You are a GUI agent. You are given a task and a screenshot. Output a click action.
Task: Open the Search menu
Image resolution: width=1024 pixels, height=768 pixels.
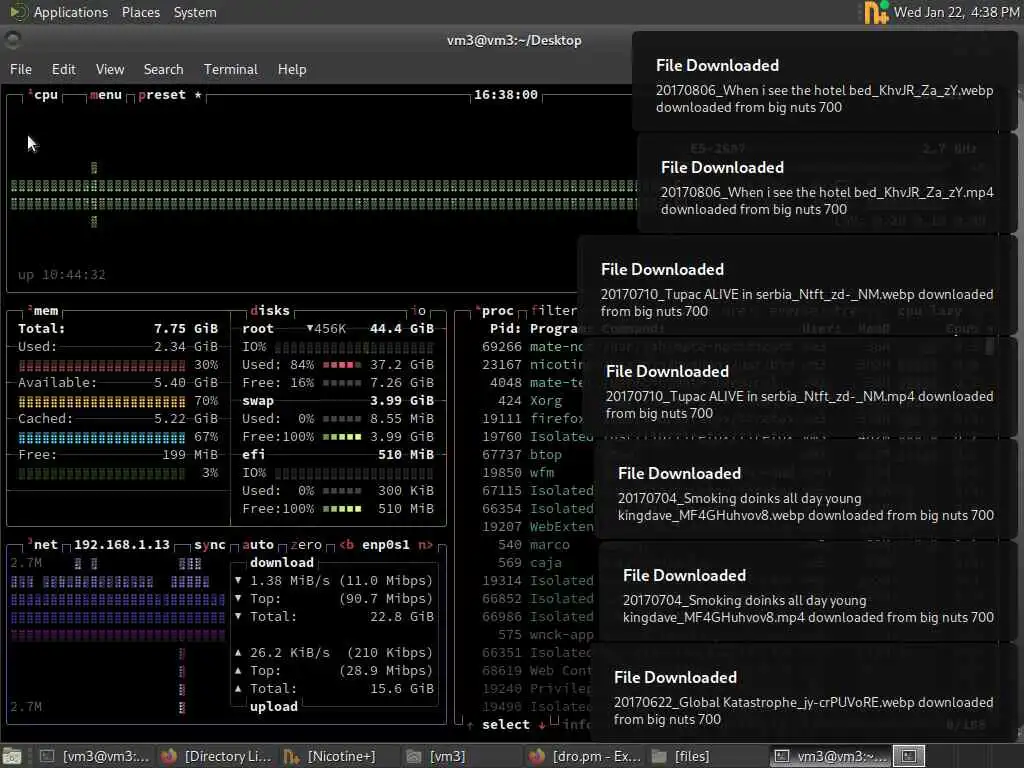point(163,69)
